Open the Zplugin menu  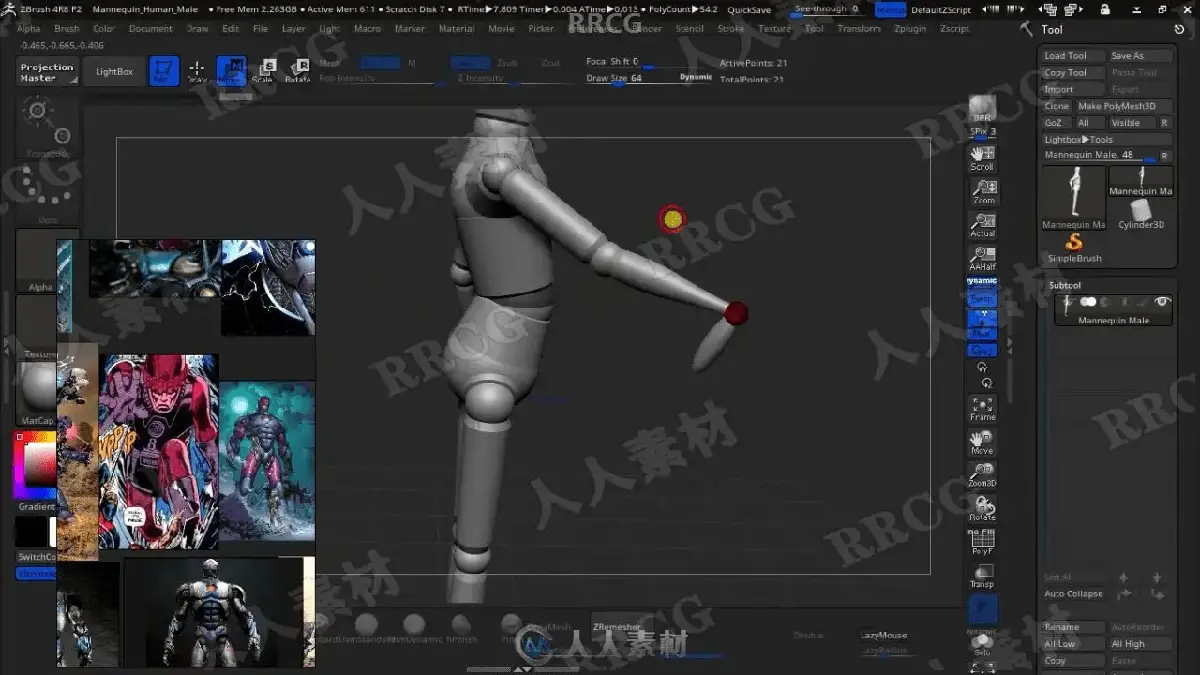tap(910, 29)
